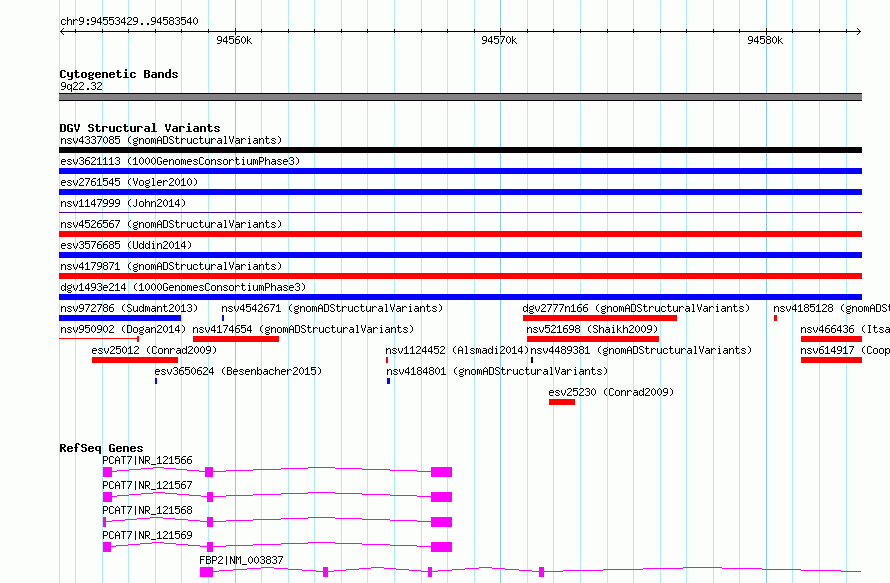The image size is (890, 583).
Task: Click red bar under nsv4174654
Action: coord(236,339)
